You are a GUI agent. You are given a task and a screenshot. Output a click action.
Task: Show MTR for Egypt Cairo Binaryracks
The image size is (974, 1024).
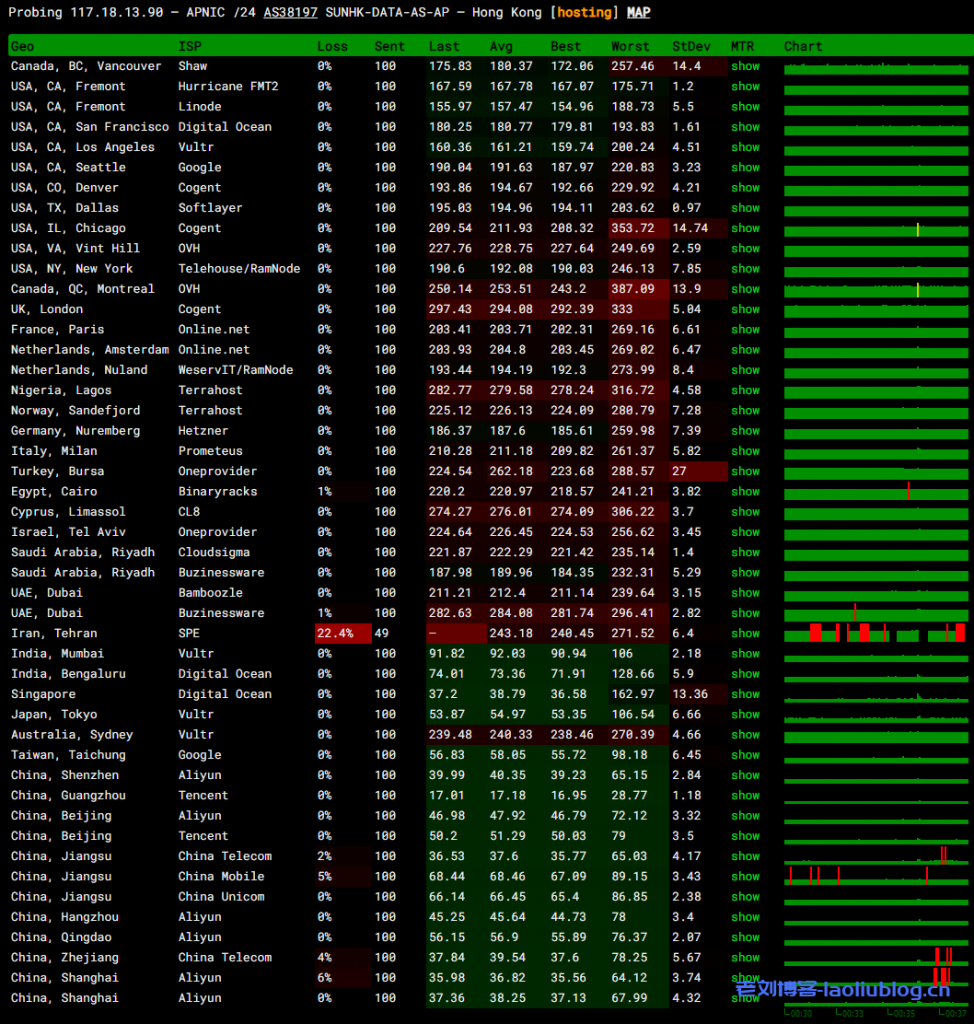pyautogui.click(x=745, y=491)
